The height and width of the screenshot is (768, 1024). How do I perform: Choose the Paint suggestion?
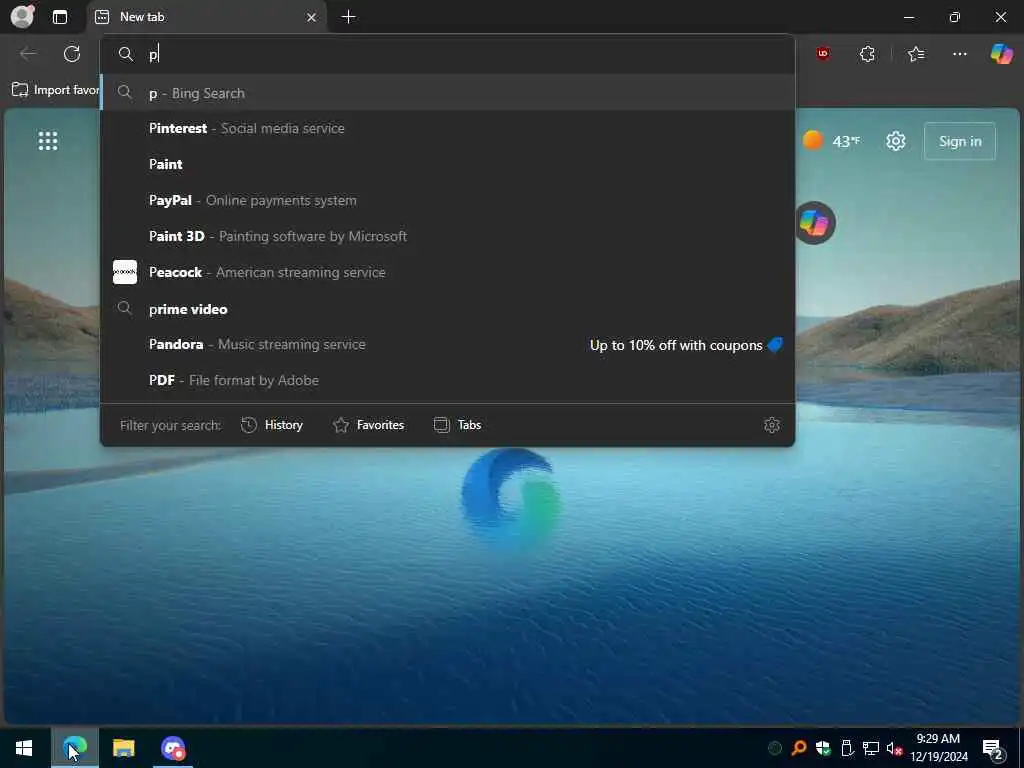point(448,165)
